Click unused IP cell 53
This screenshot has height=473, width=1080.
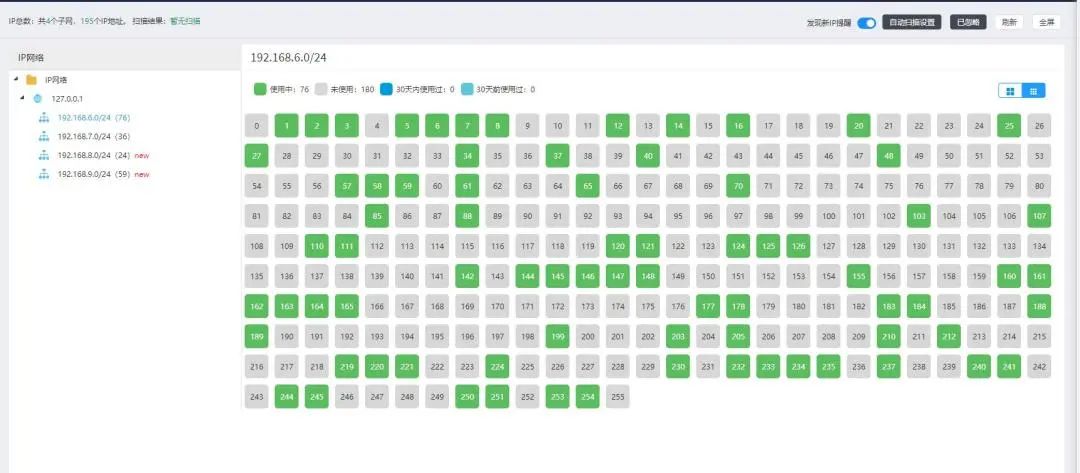1039,156
